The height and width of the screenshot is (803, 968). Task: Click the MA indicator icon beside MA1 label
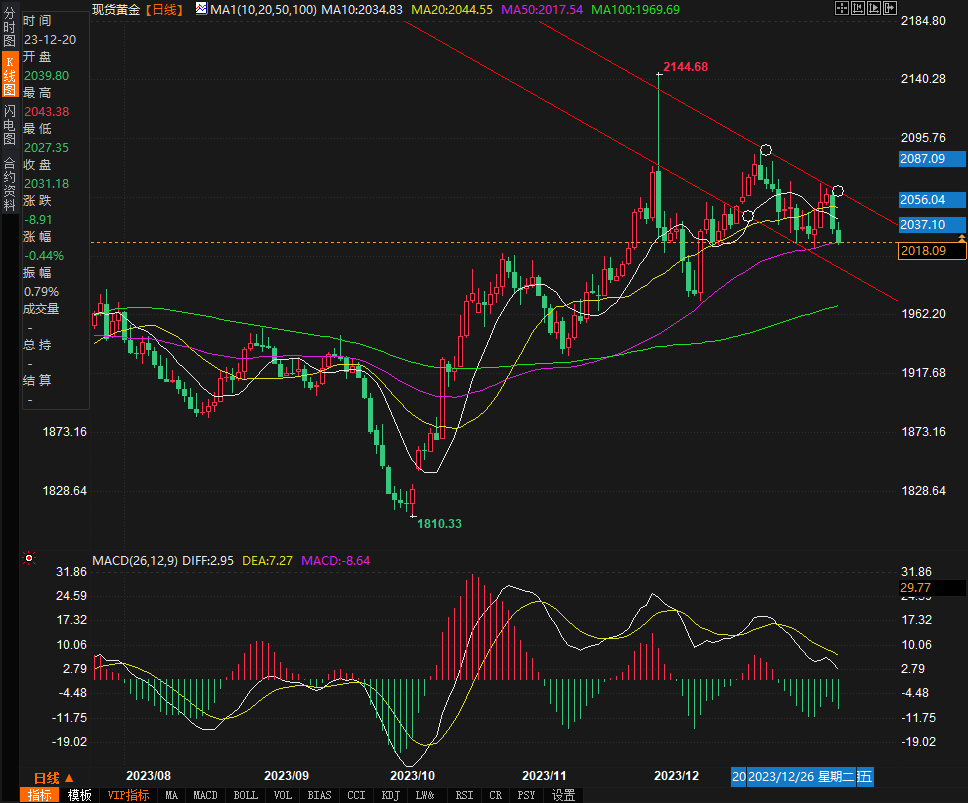click(x=201, y=9)
